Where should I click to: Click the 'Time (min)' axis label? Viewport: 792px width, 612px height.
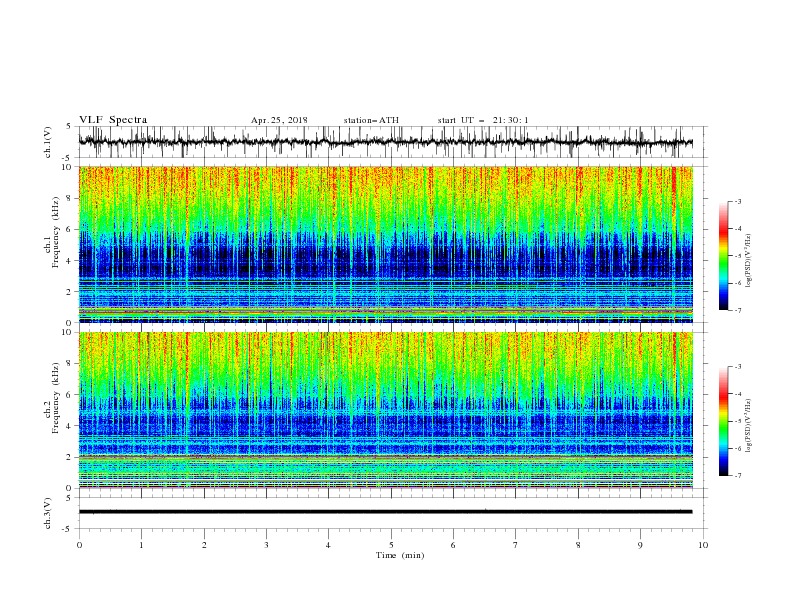pos(400,555)
